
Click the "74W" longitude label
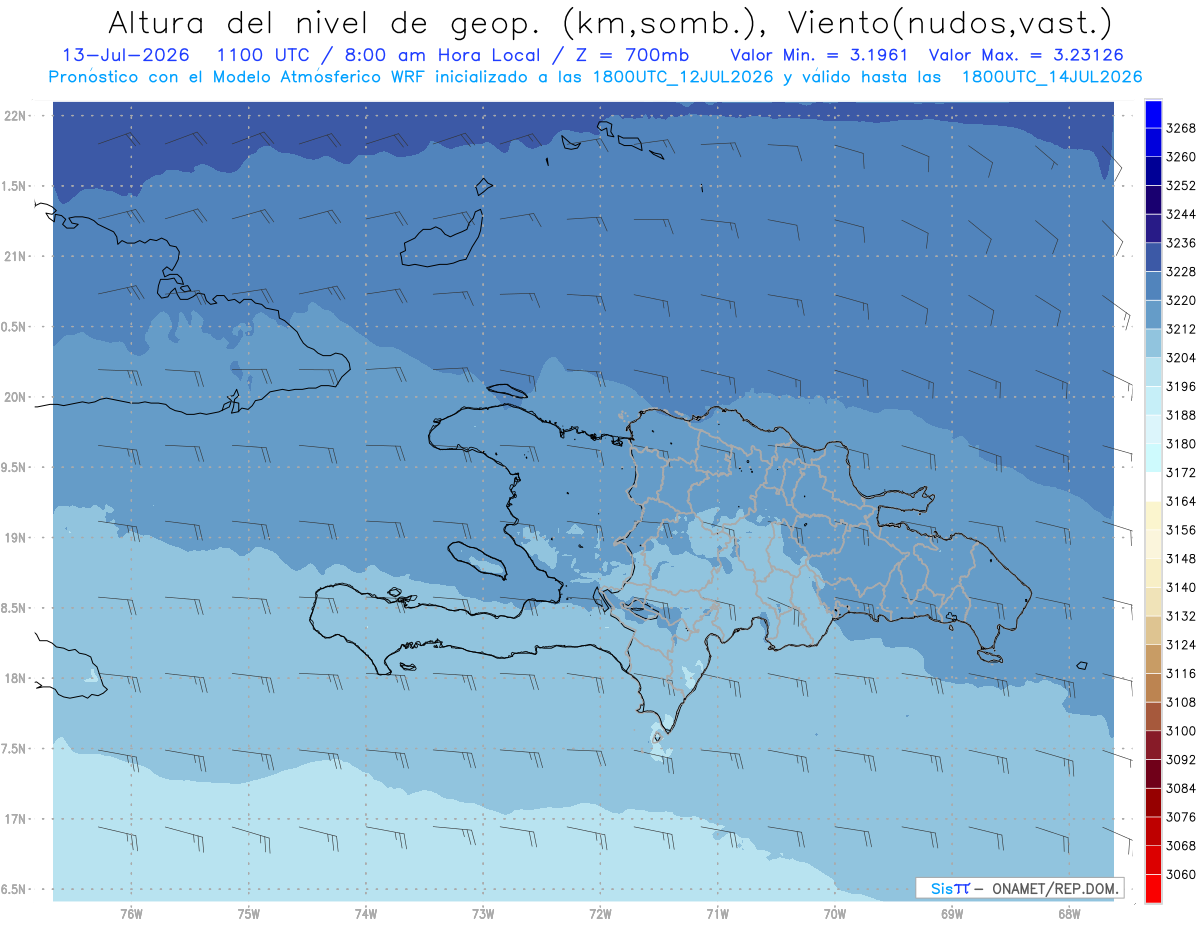pos(366,913)
